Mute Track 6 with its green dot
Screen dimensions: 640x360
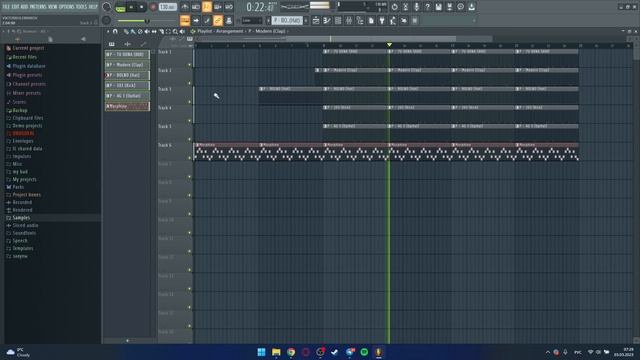coord(189,158)
